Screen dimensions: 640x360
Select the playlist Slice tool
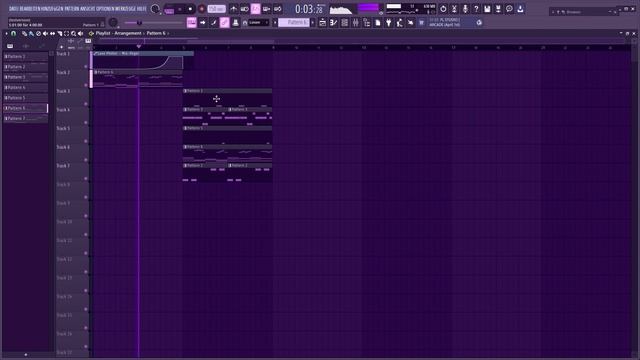coord(60,33)
